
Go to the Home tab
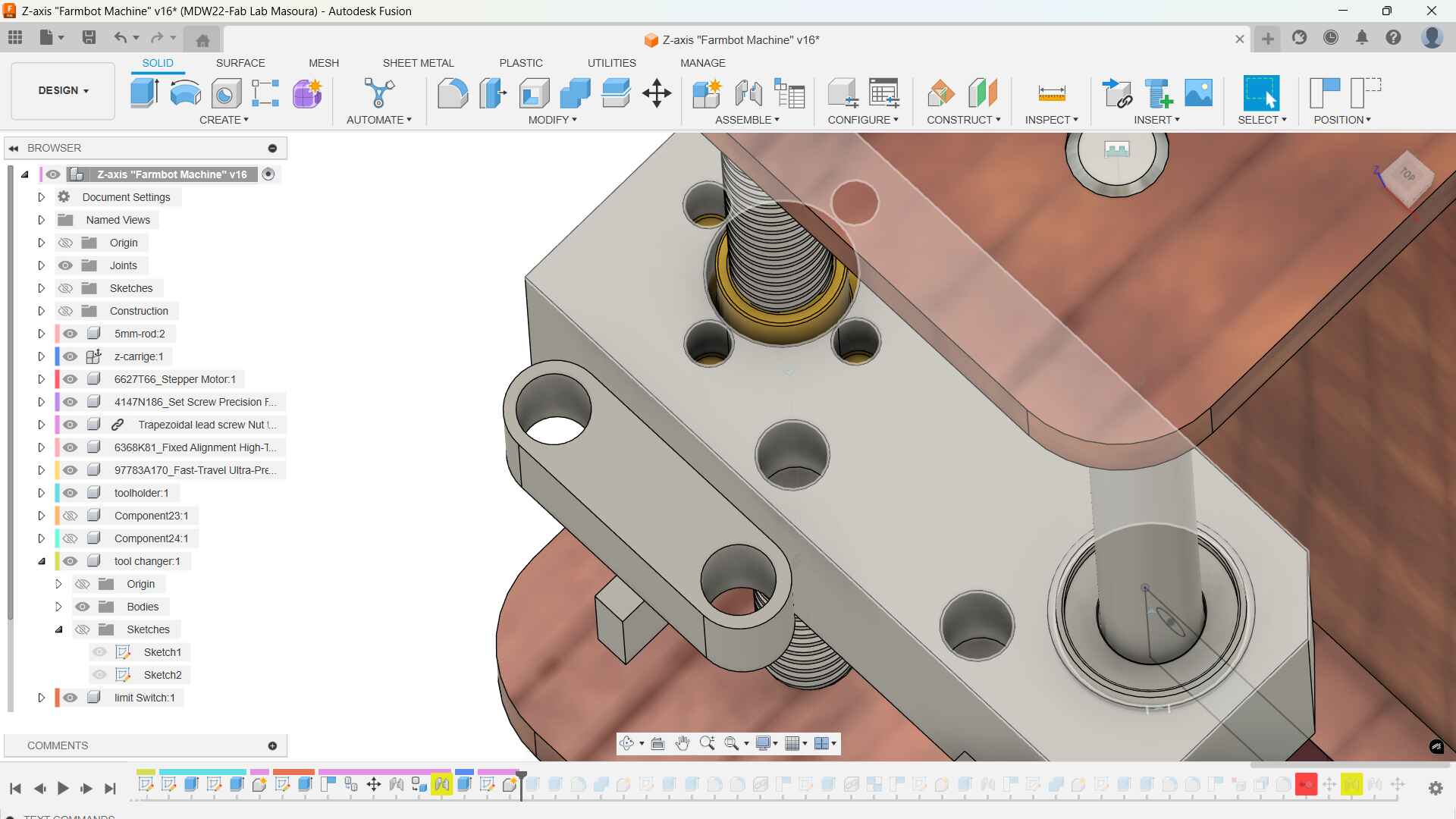202,39
